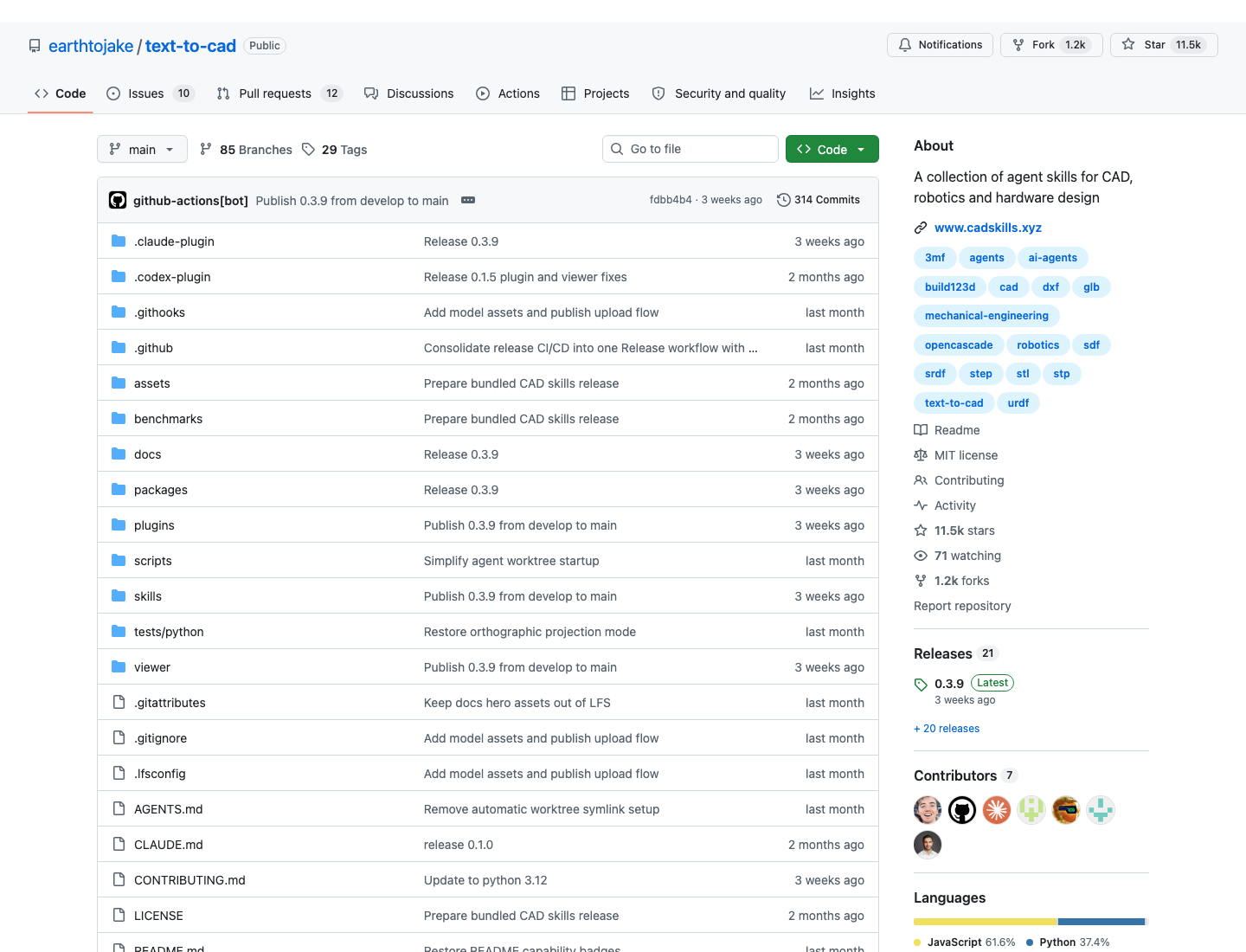Click the LICENSE file icon
Image resolution: width=1246 pixels, height=952 pixels.
click(x=119, y=916)
